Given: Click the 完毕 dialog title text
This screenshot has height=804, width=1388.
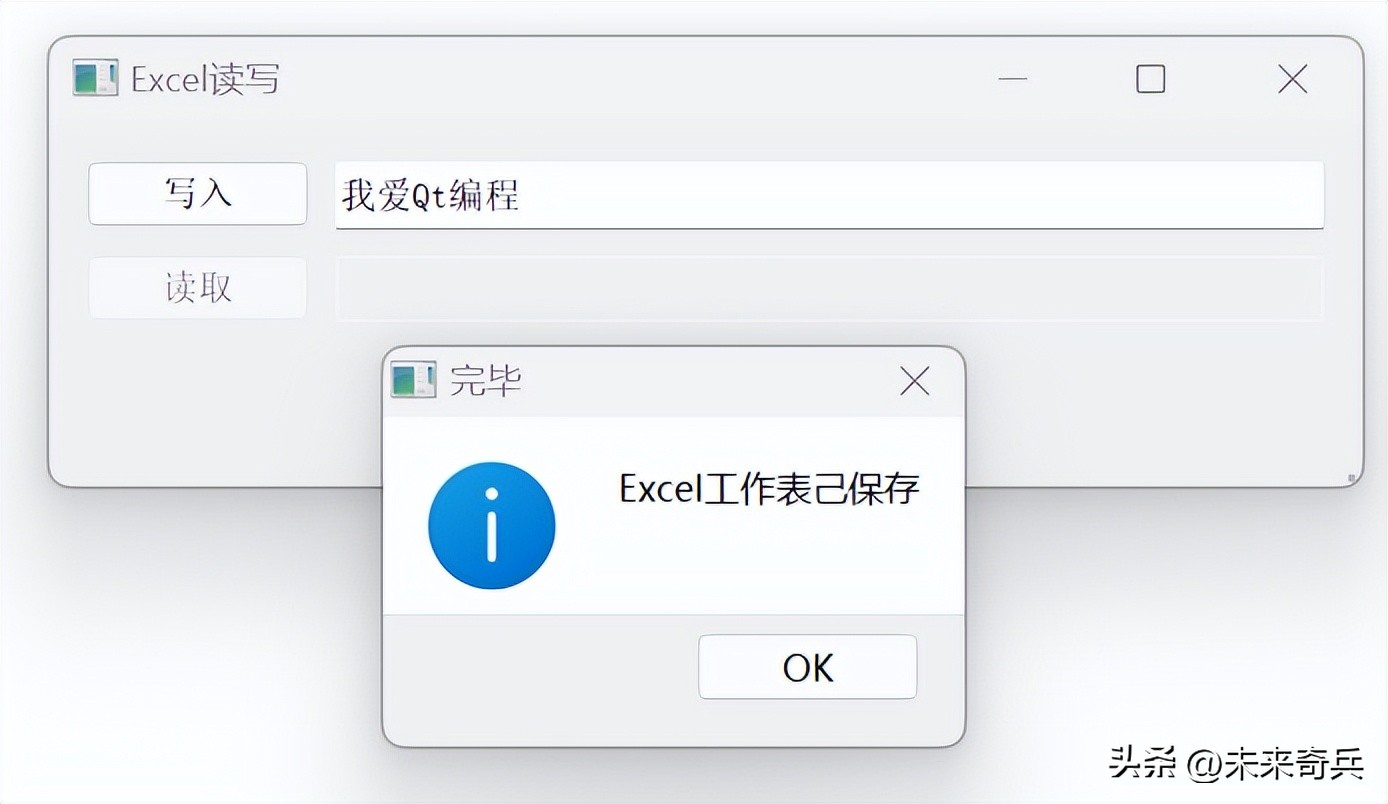Looking at the screenshot, I should click(x=485, y=381).
